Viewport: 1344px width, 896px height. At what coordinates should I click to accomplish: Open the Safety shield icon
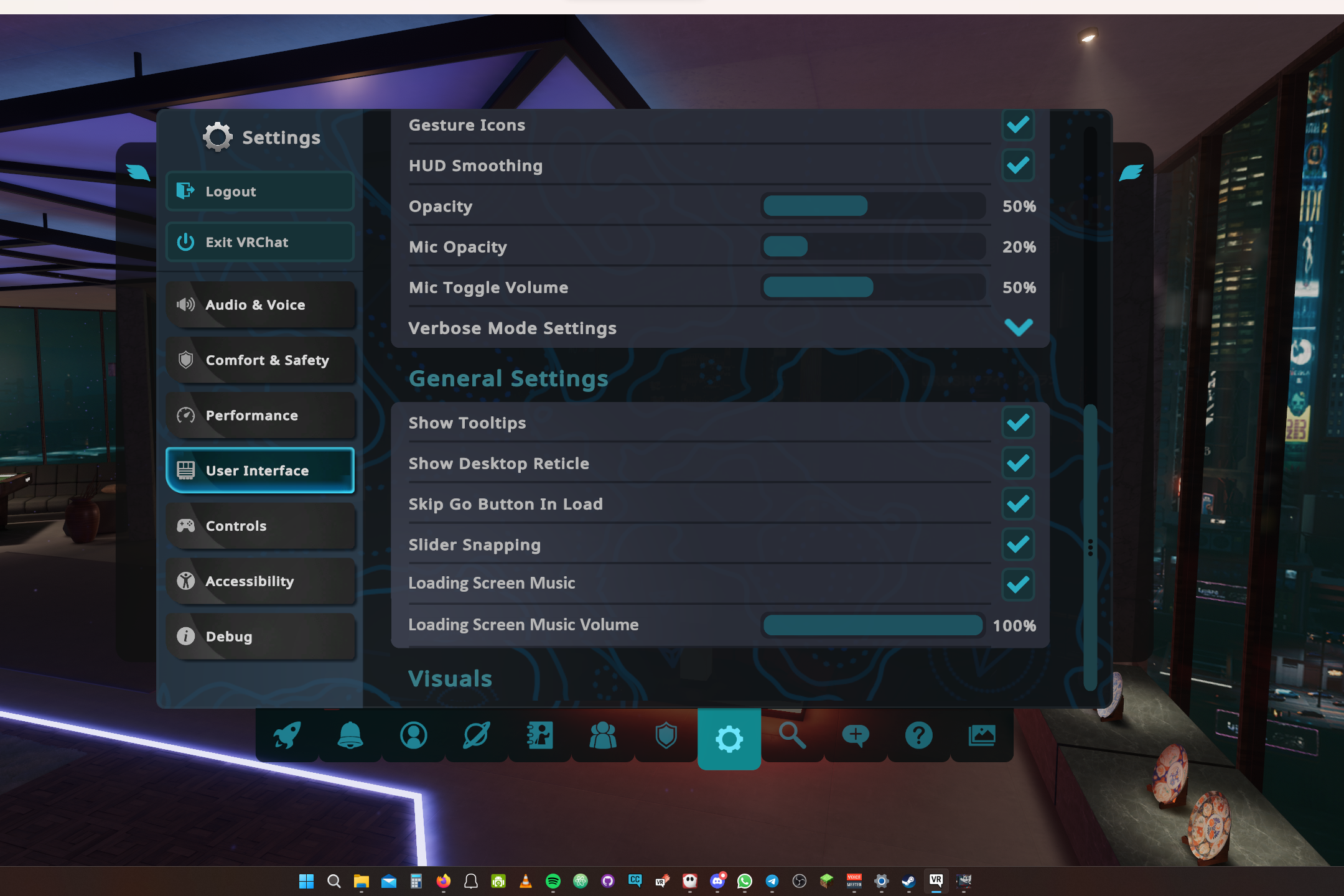(x=666, y=735)
